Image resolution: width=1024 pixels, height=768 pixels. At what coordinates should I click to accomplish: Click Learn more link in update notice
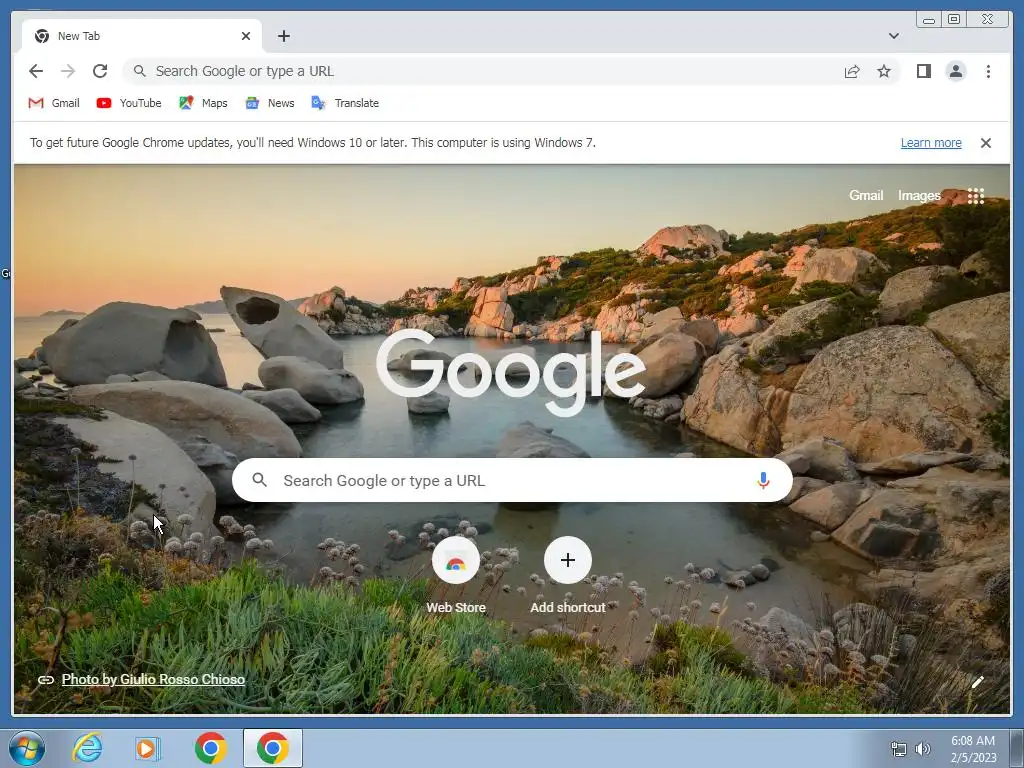pyautogui.click(x=931, y=143)
